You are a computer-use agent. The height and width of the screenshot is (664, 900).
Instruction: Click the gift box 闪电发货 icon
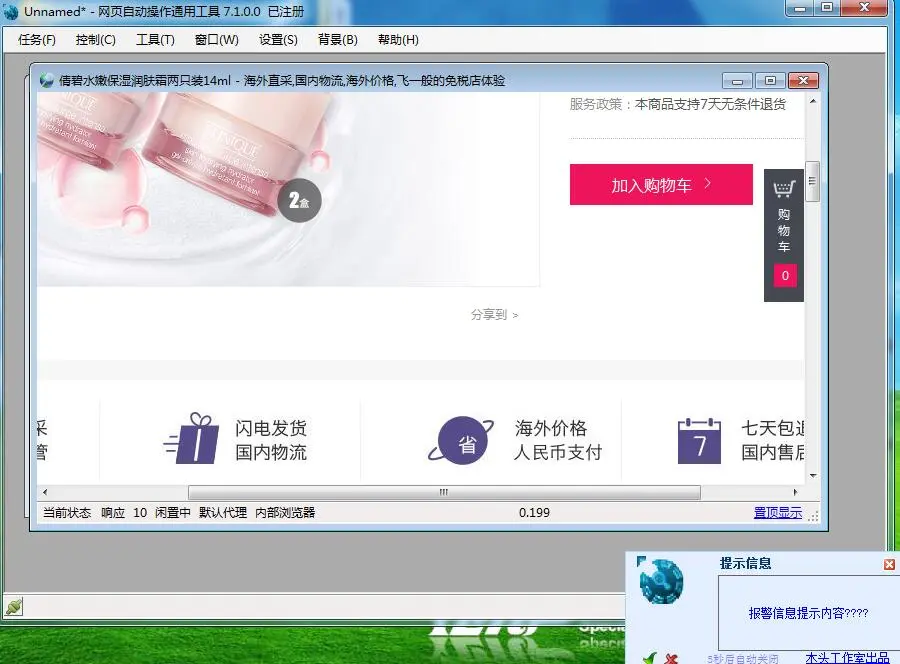point(192,438)
